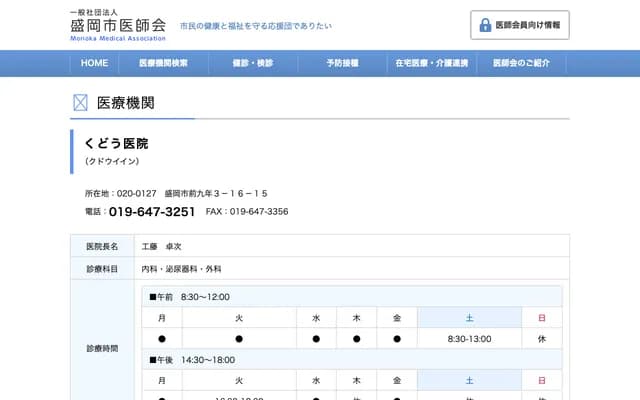The image size is (640, 400).
Task: Click the Saturday 8:30-13:00 hours cell
Action: [469, 339]
